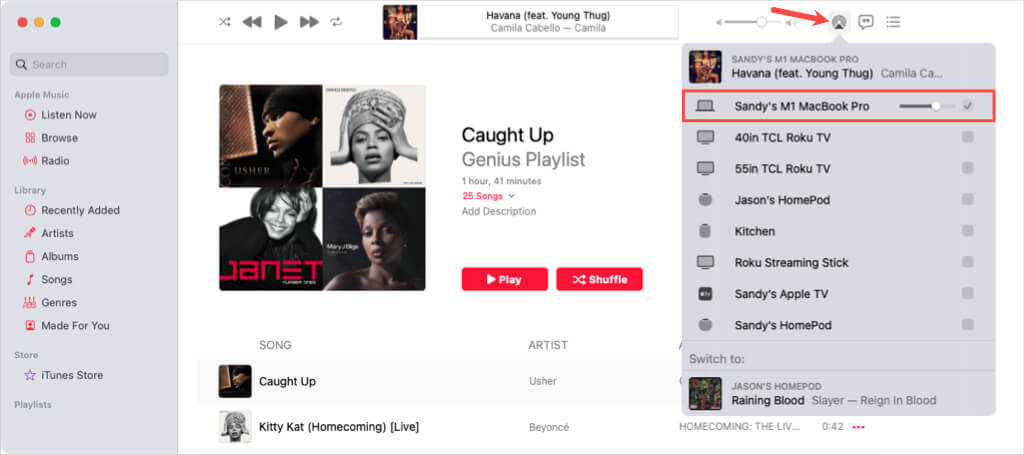Click the red Shuffle button
1024x455 pixels.
tap(600, 279)
